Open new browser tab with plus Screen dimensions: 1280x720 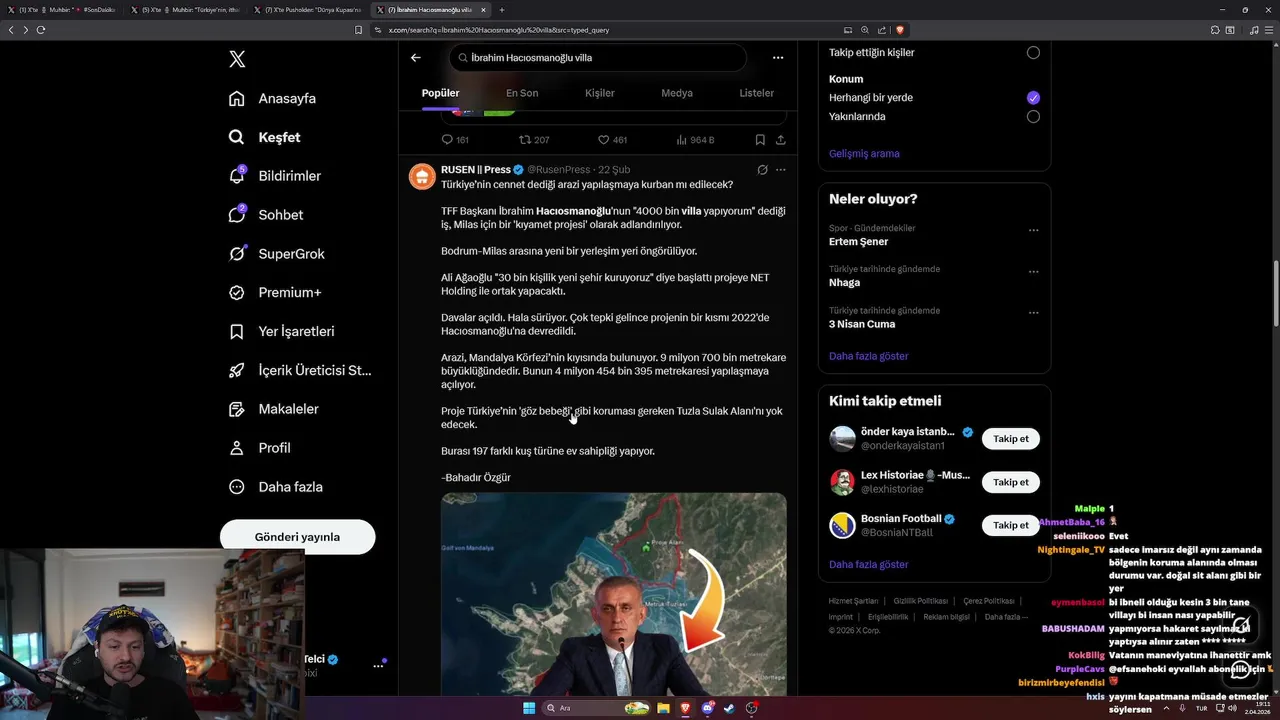coord(502,10)
